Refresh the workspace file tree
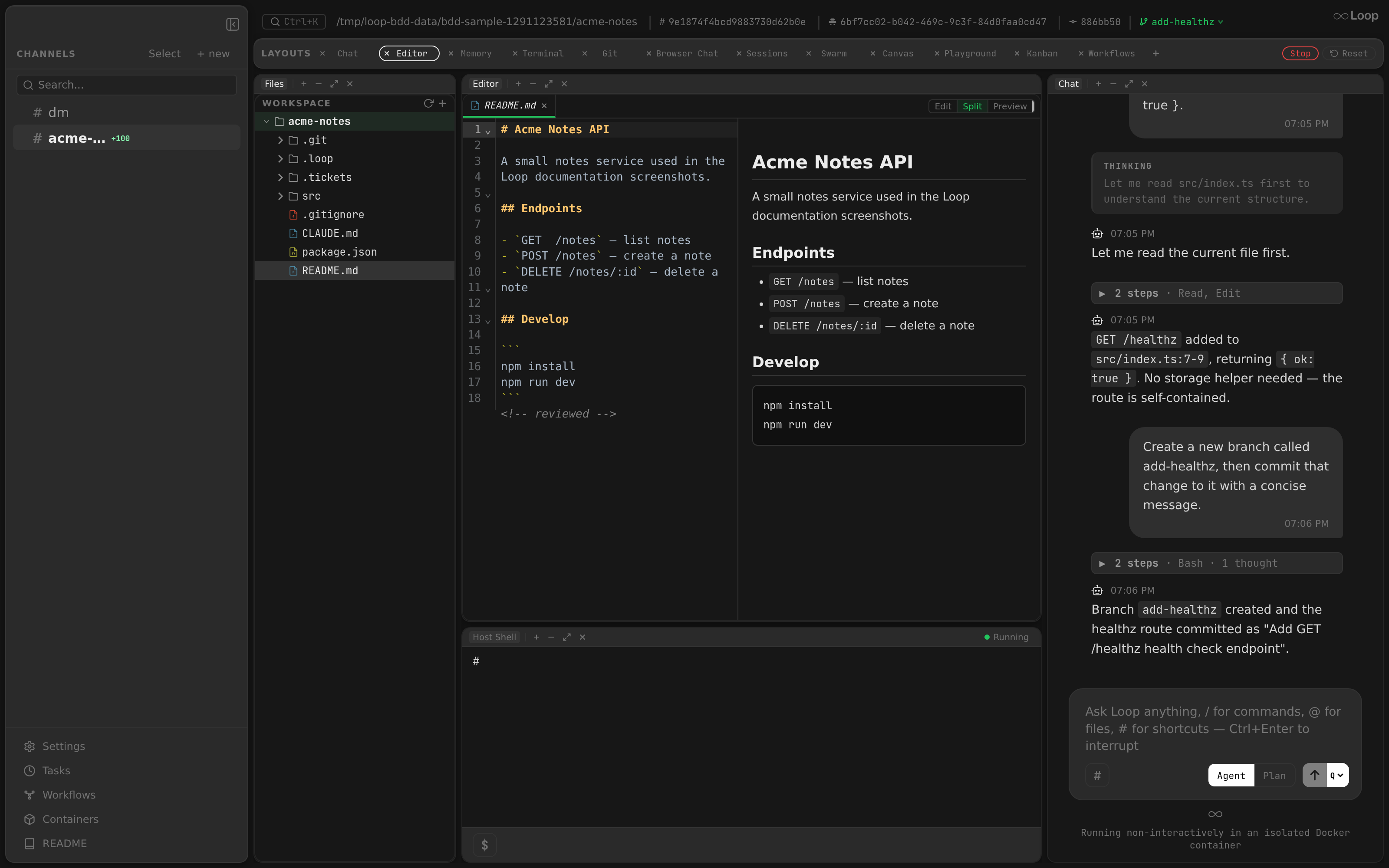This screenshot has width=1389, height=868. coord(428,103)
